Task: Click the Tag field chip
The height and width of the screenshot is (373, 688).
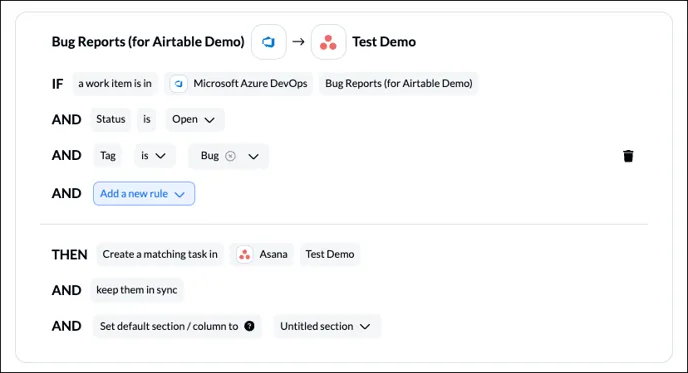Action: [108, 156]
